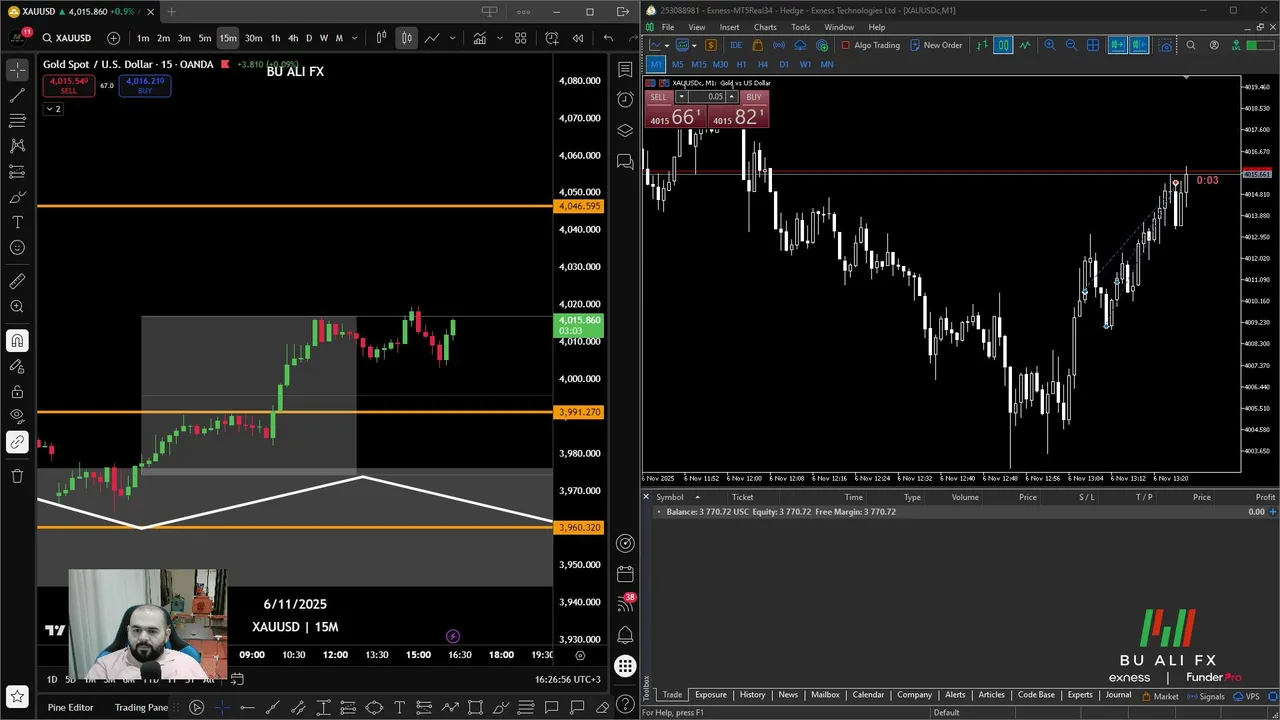Image resolution: width=1280 pixels, height=720 pixels.
Task: Click the blue BUY 4,016.21 button in TradingView
Action: click(145, 85)
